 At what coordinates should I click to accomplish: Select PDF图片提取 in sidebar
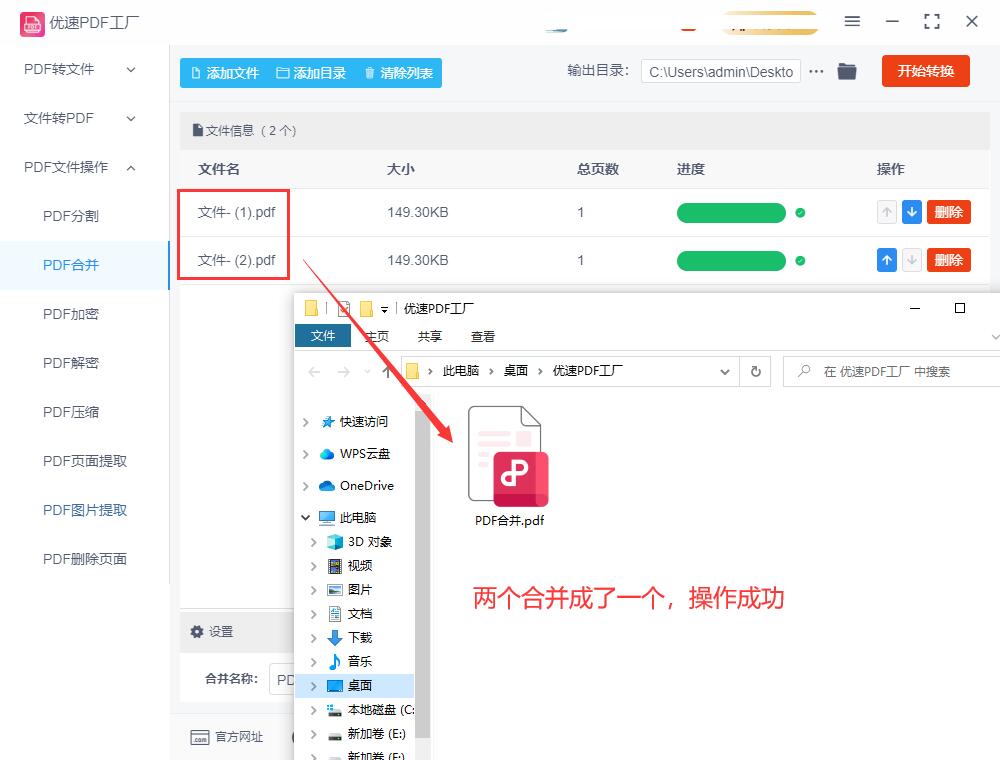pyautogui.click(x=85, y=510)
